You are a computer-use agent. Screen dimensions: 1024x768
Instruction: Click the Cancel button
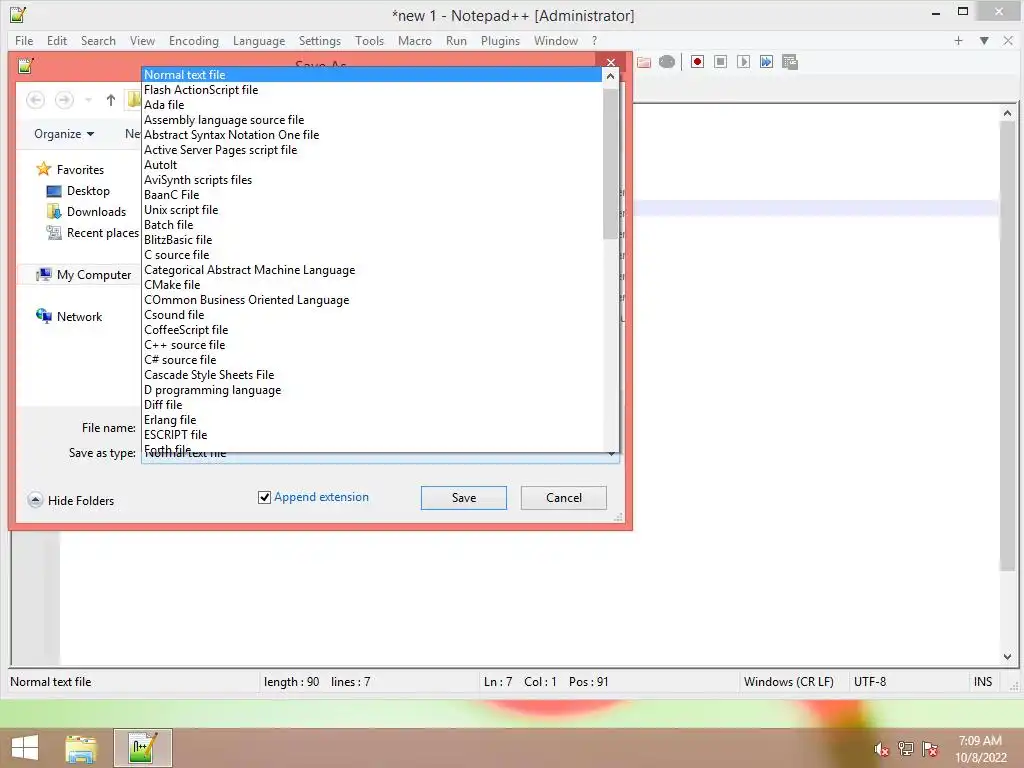pyautogui.click(x=564, y=498)
